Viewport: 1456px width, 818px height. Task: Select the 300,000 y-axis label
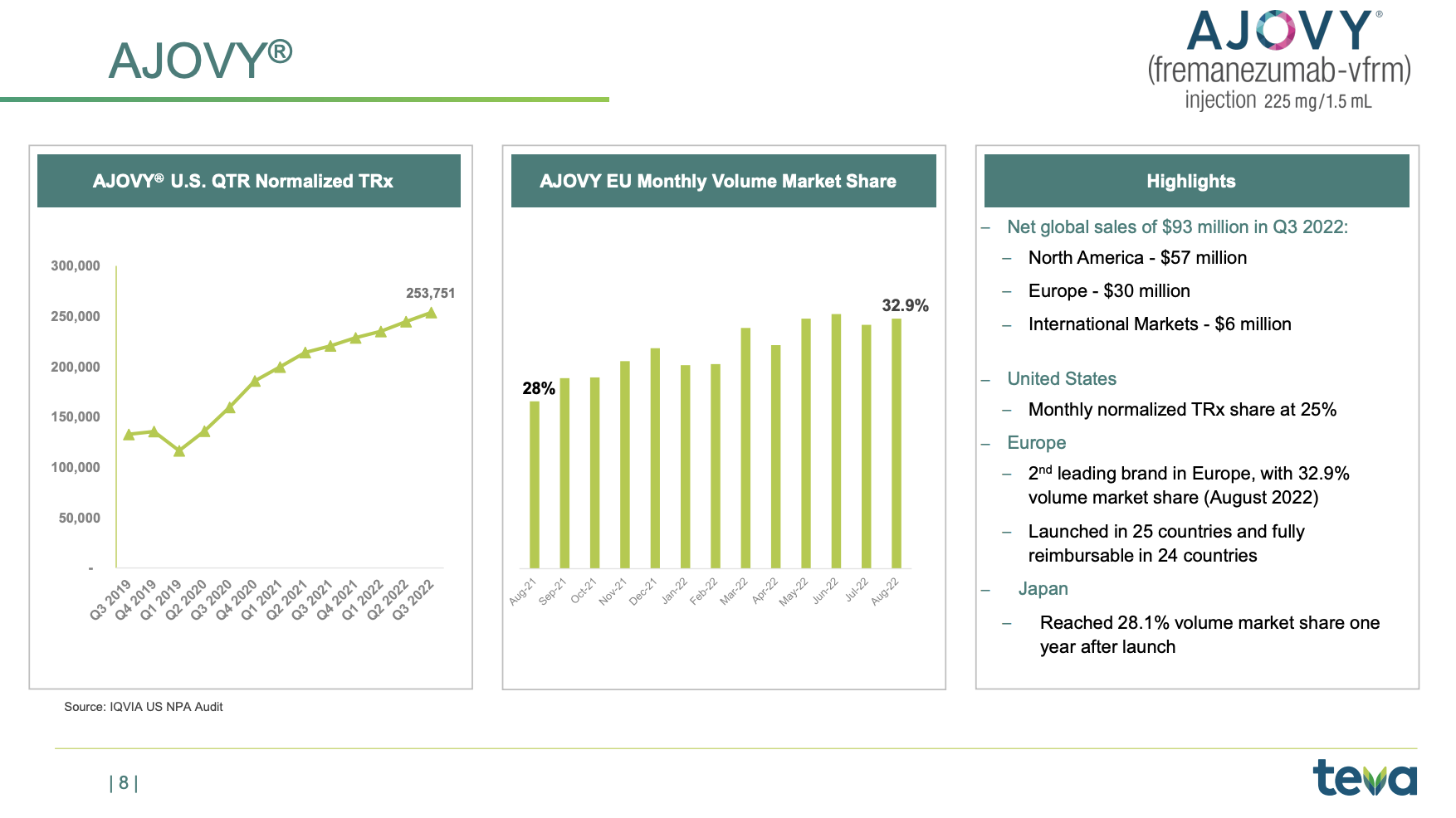click(76, 266)
